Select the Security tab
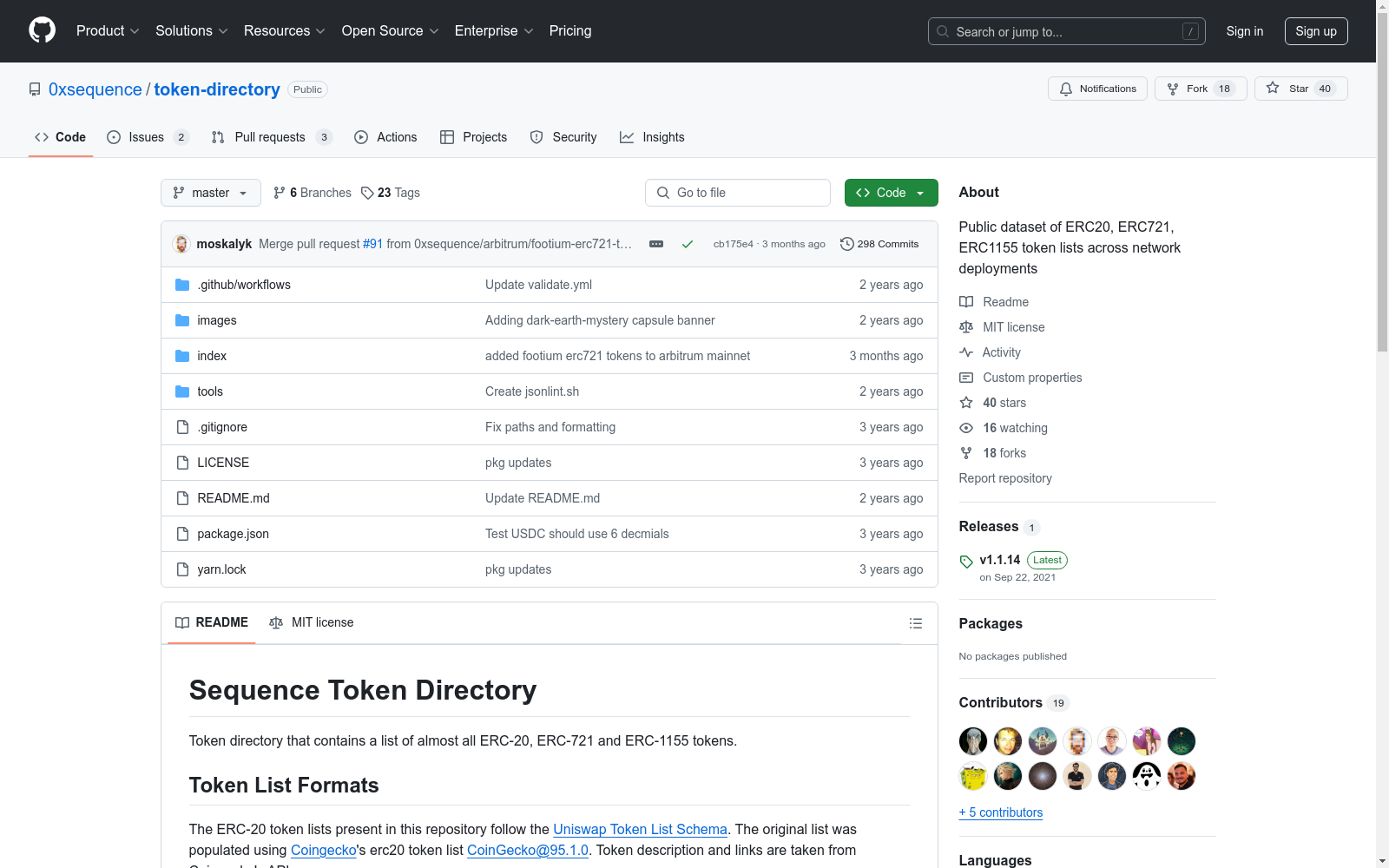 (563, 137)
